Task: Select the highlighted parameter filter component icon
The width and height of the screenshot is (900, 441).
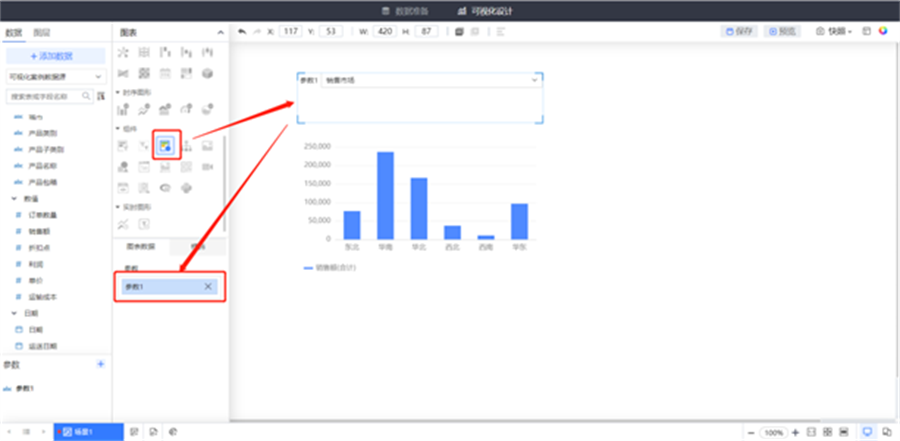Action: point(166,146)
